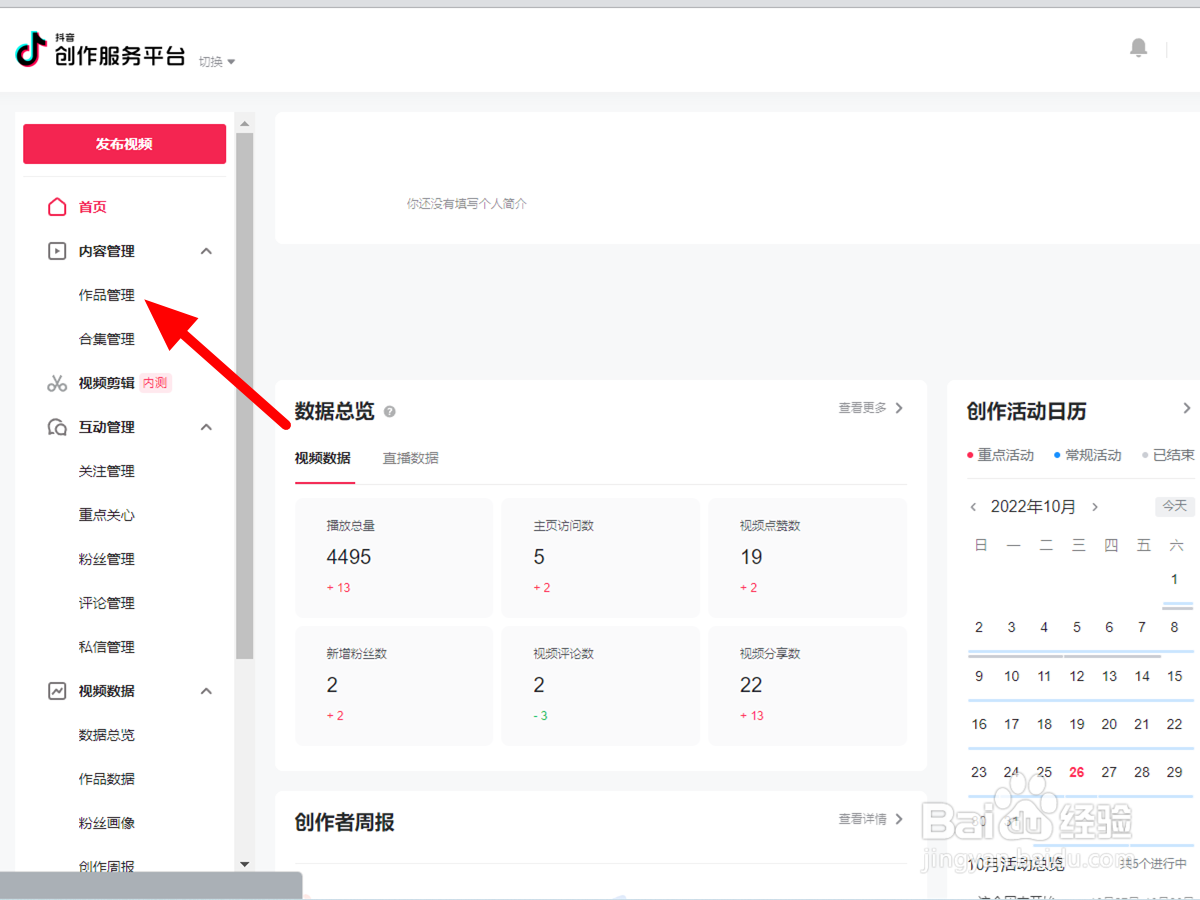This screenshot has width=1200, height=900.
Task: Click 发布视频 button
Action: pyautogui.click(x=124, y=144)
